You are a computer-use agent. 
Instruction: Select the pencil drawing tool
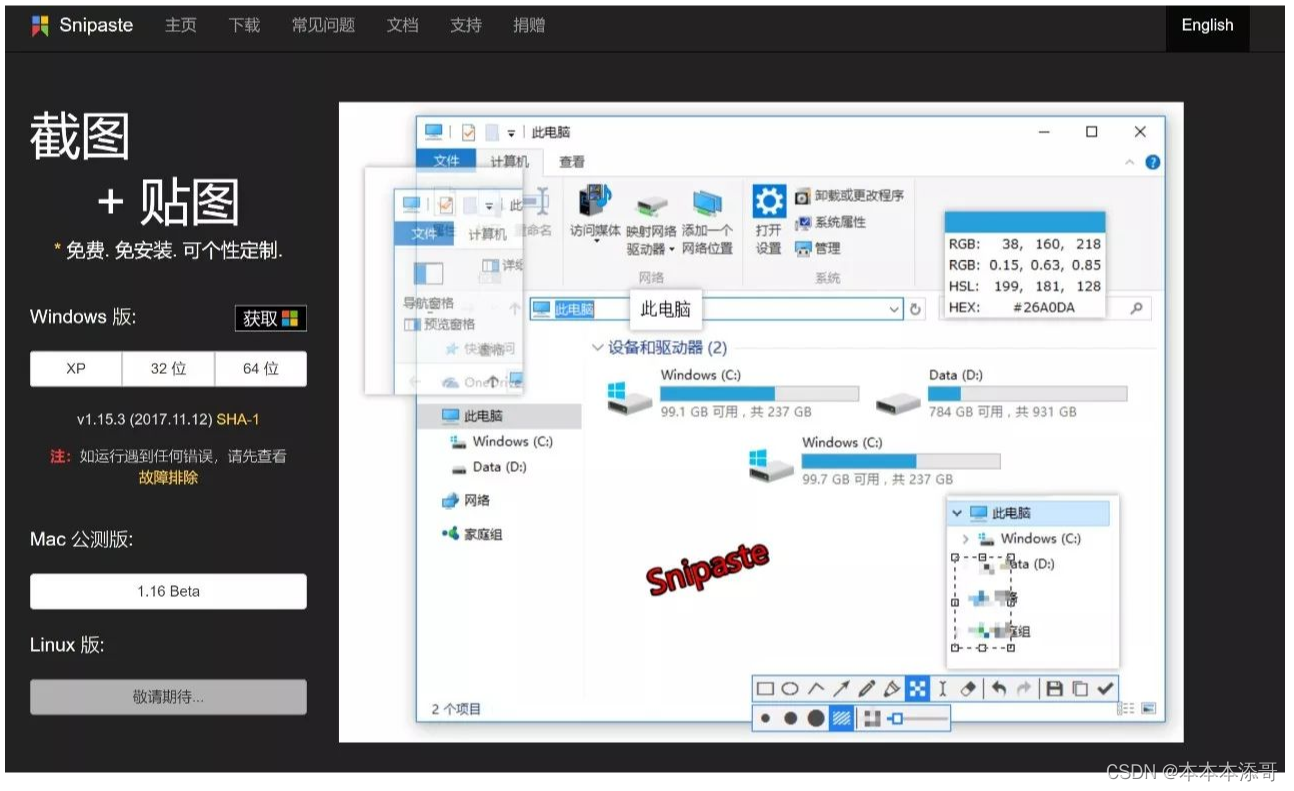(867, 689)
